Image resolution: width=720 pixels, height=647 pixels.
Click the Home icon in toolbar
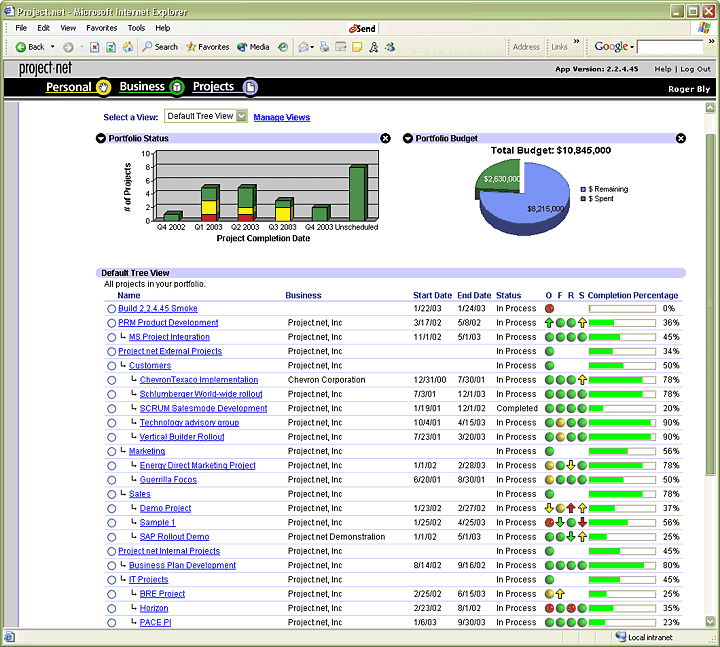pyautogui.click(x=128, y=47)
